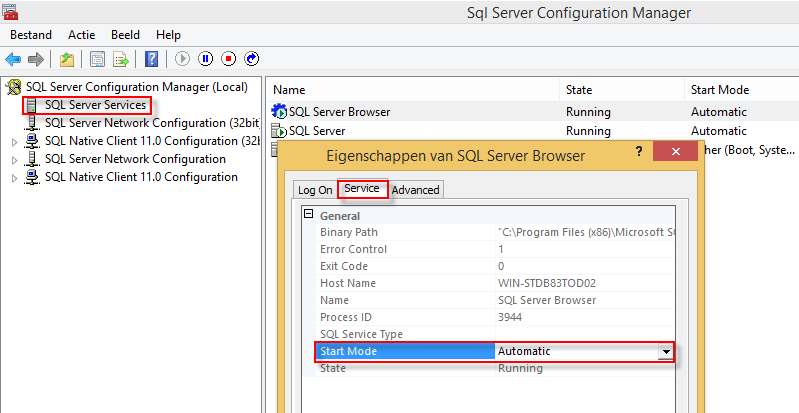Restart the service with the restart icon
This screenshot has width=799, height=413.
click(x=252, y=59)
